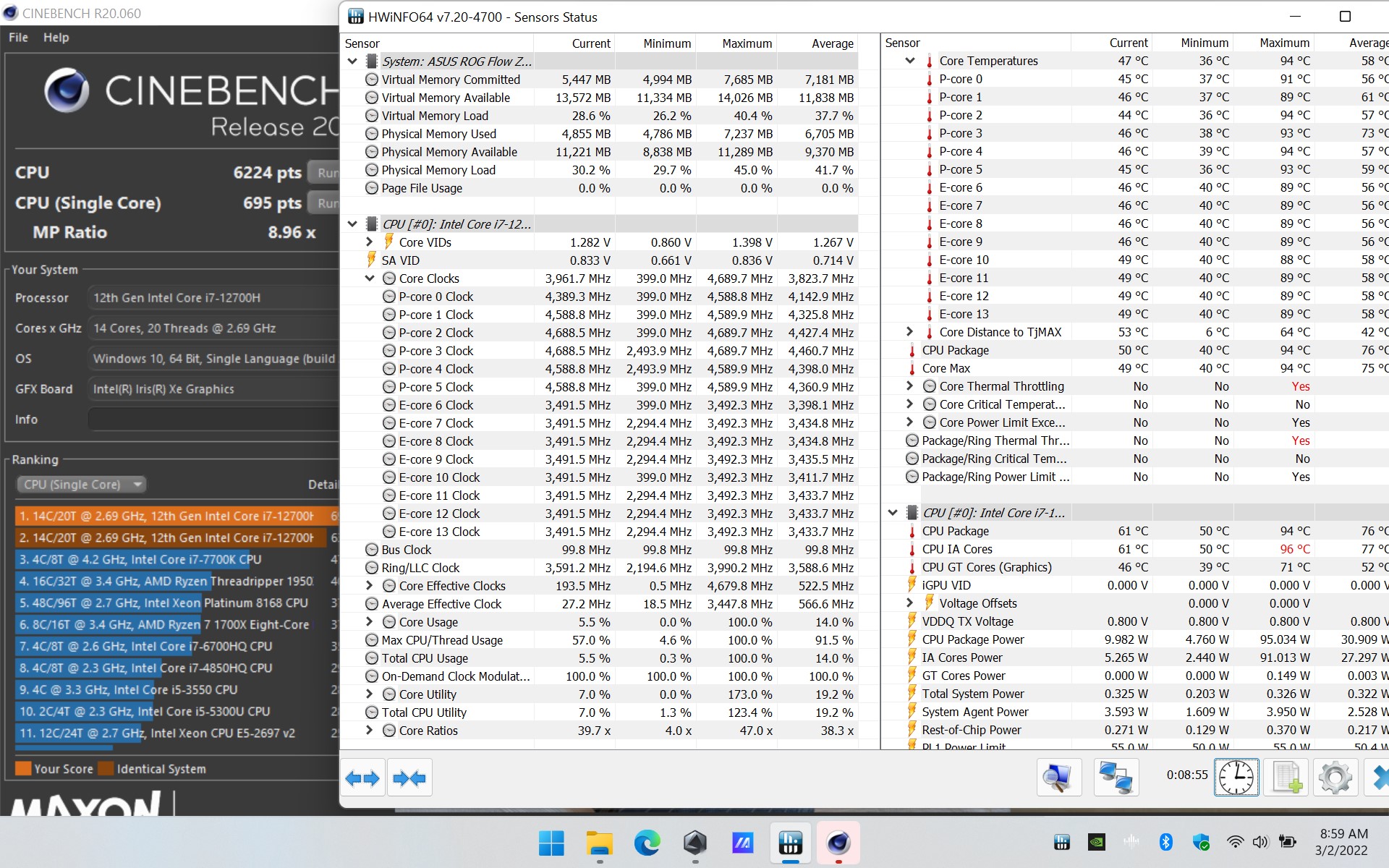Click the Cinebench sphere logo icon

pyautogui.click(x=67, y=90)
